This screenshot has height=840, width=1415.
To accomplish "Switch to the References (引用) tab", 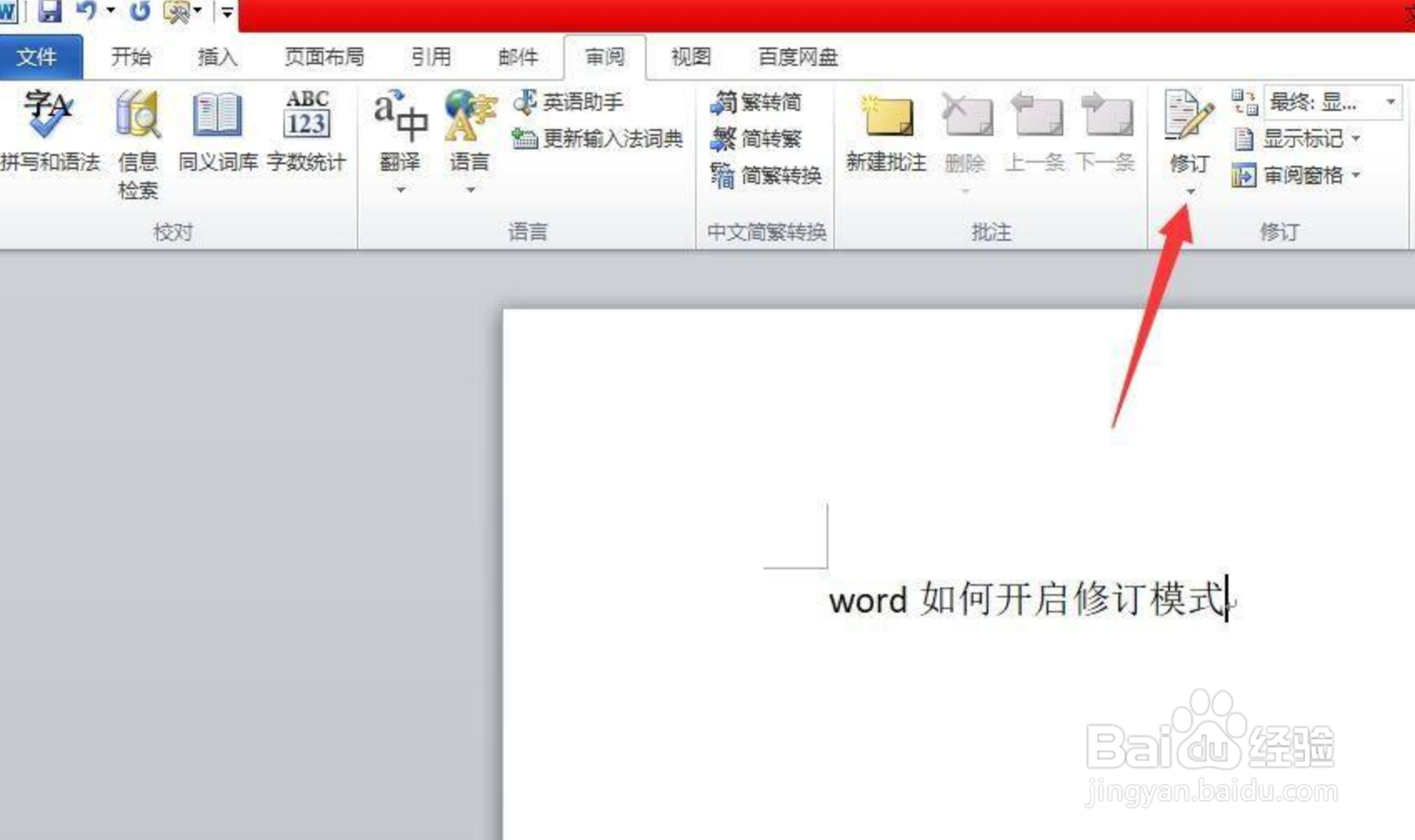I will (431, 57).
